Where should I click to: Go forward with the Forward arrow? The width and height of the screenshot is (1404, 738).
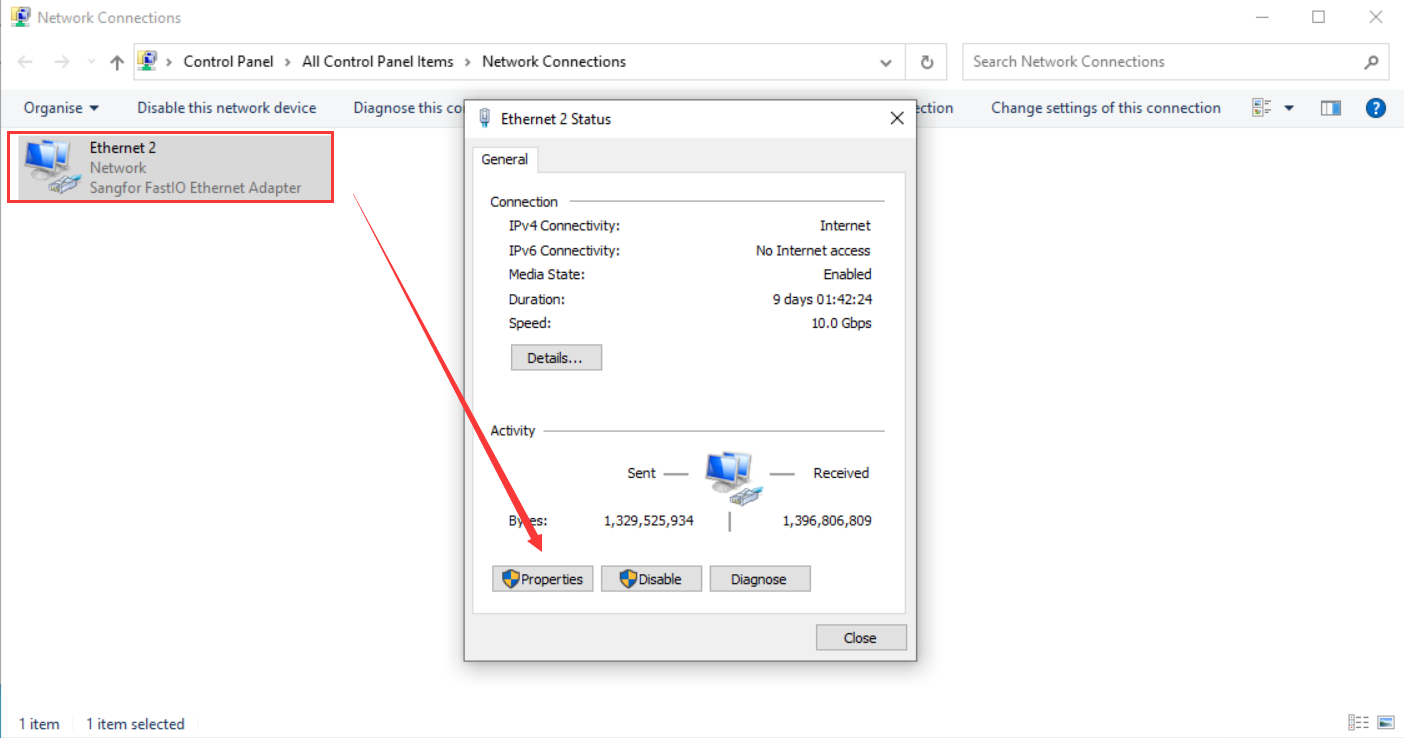62,62
